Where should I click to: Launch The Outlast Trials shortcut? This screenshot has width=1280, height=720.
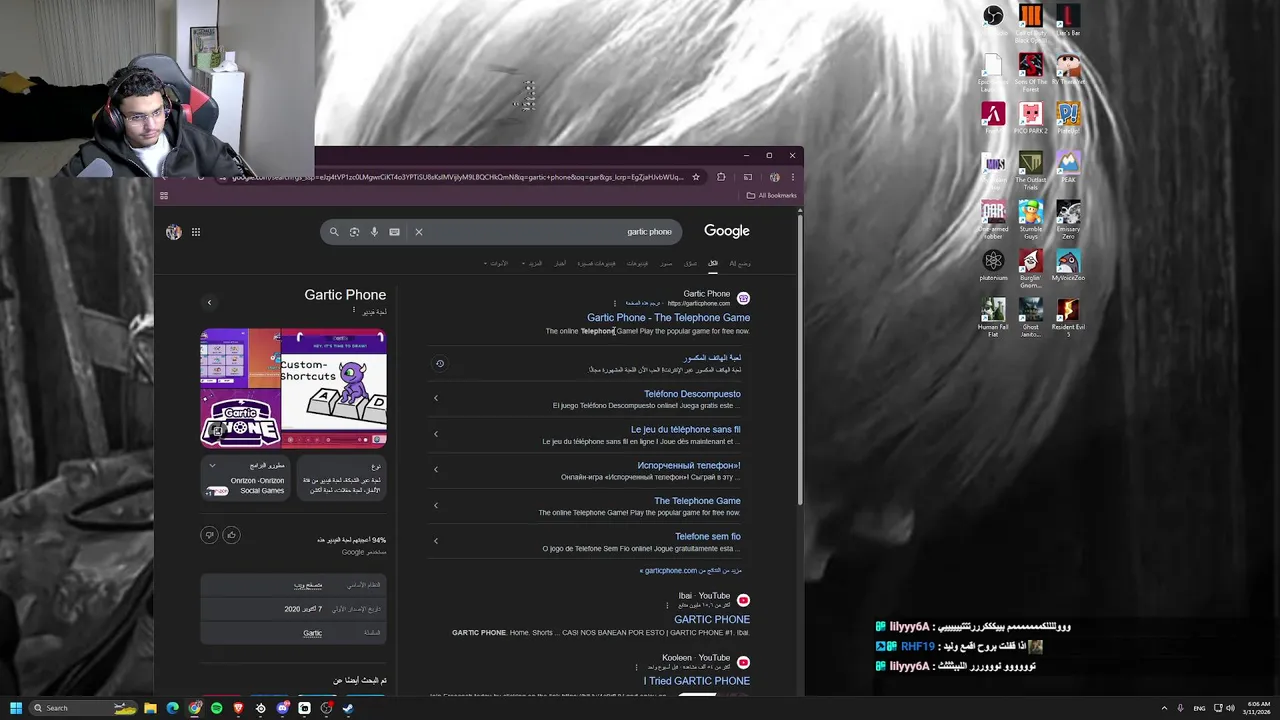[x=1031, y=170]
